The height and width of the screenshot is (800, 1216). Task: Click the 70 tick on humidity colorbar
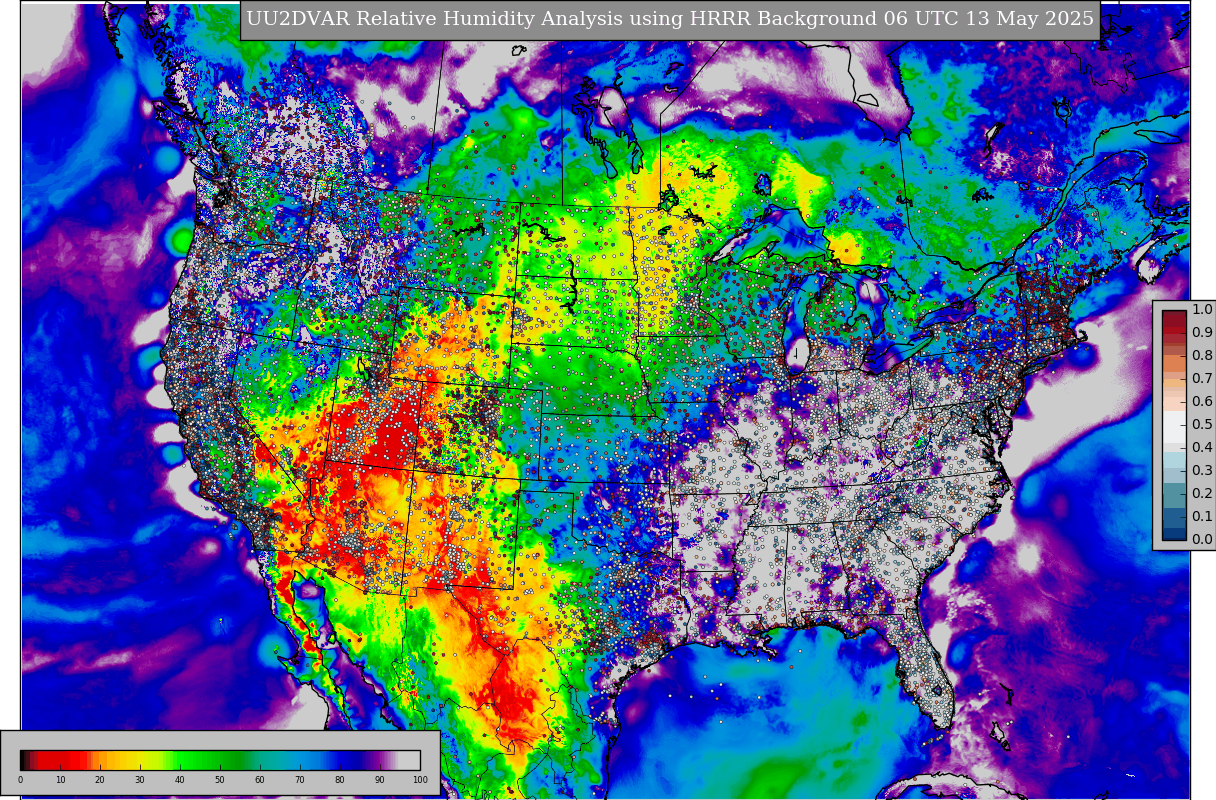click(300, 780)
